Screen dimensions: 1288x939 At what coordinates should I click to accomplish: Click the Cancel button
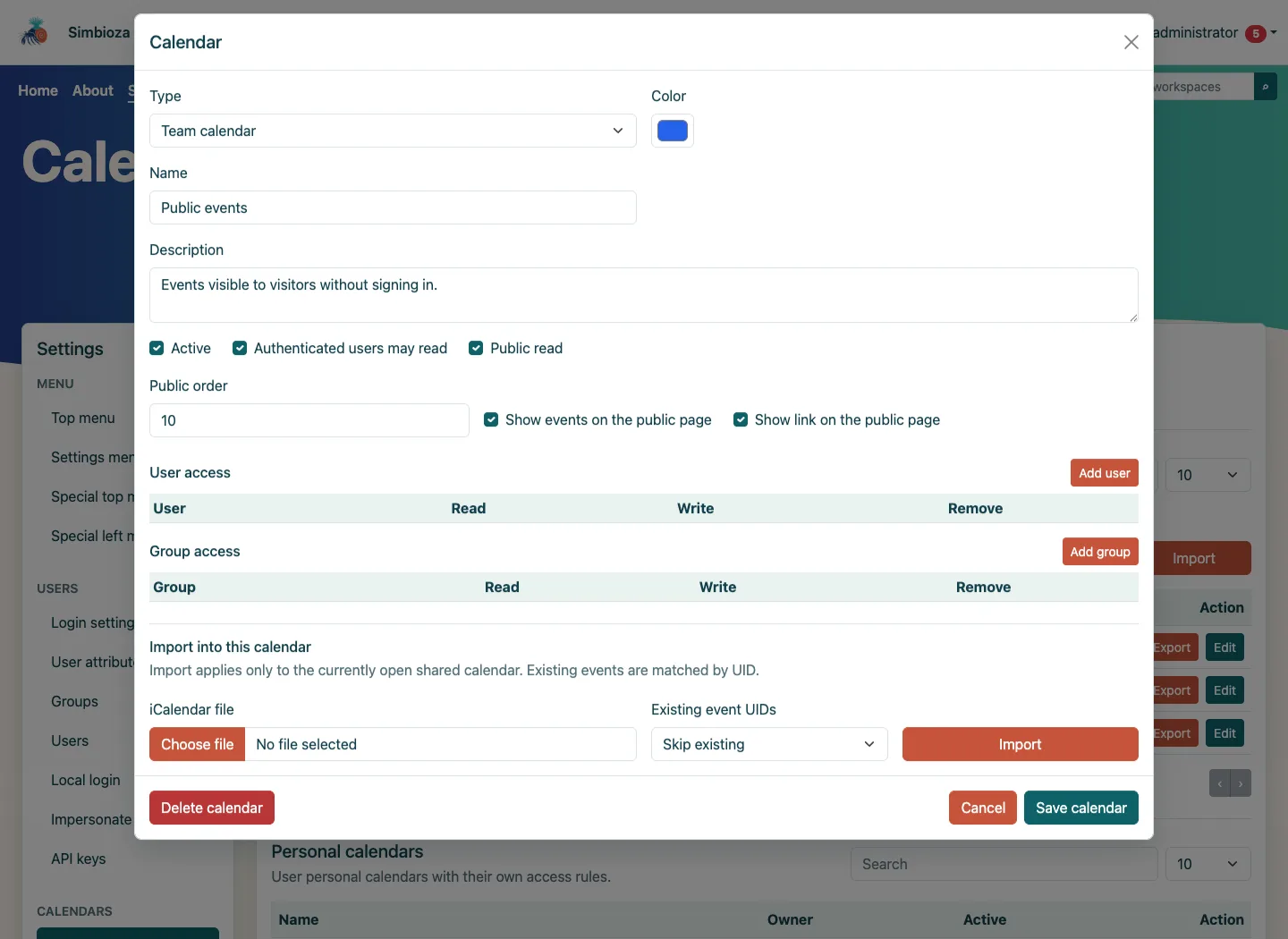(983, 808)
